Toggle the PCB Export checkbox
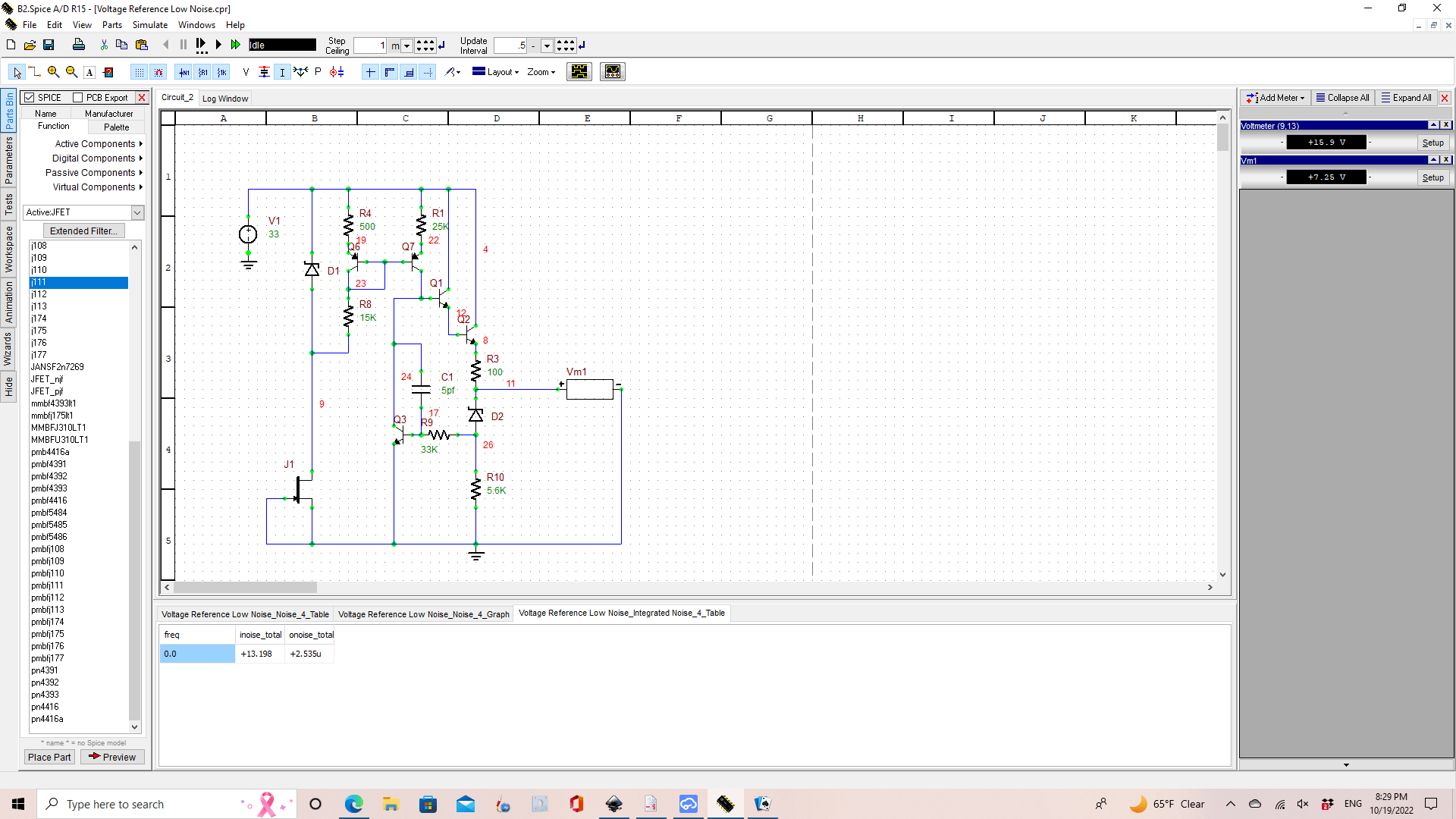 click(x=77, y=98)
